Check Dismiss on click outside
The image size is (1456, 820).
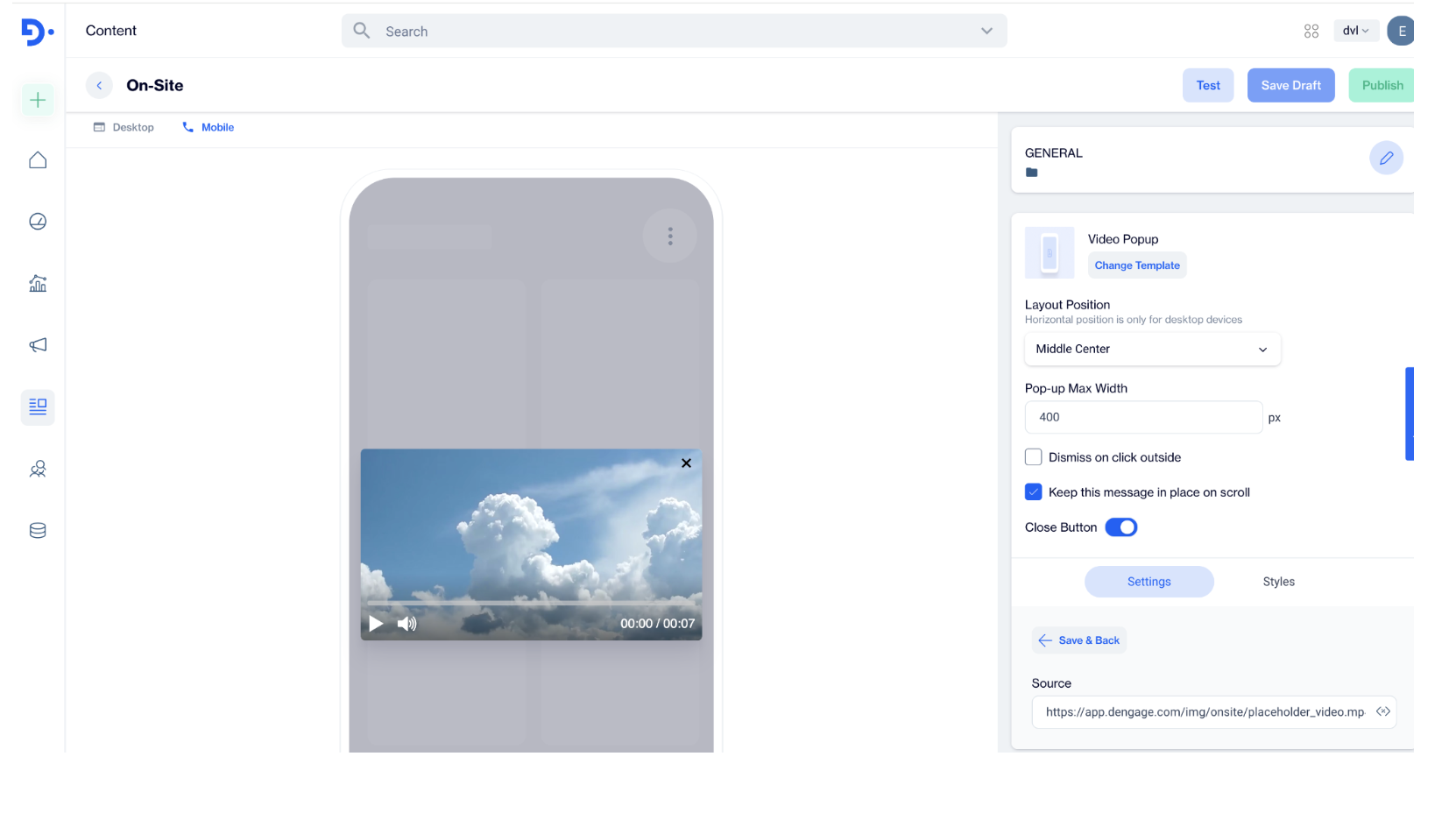[1034, 457]
